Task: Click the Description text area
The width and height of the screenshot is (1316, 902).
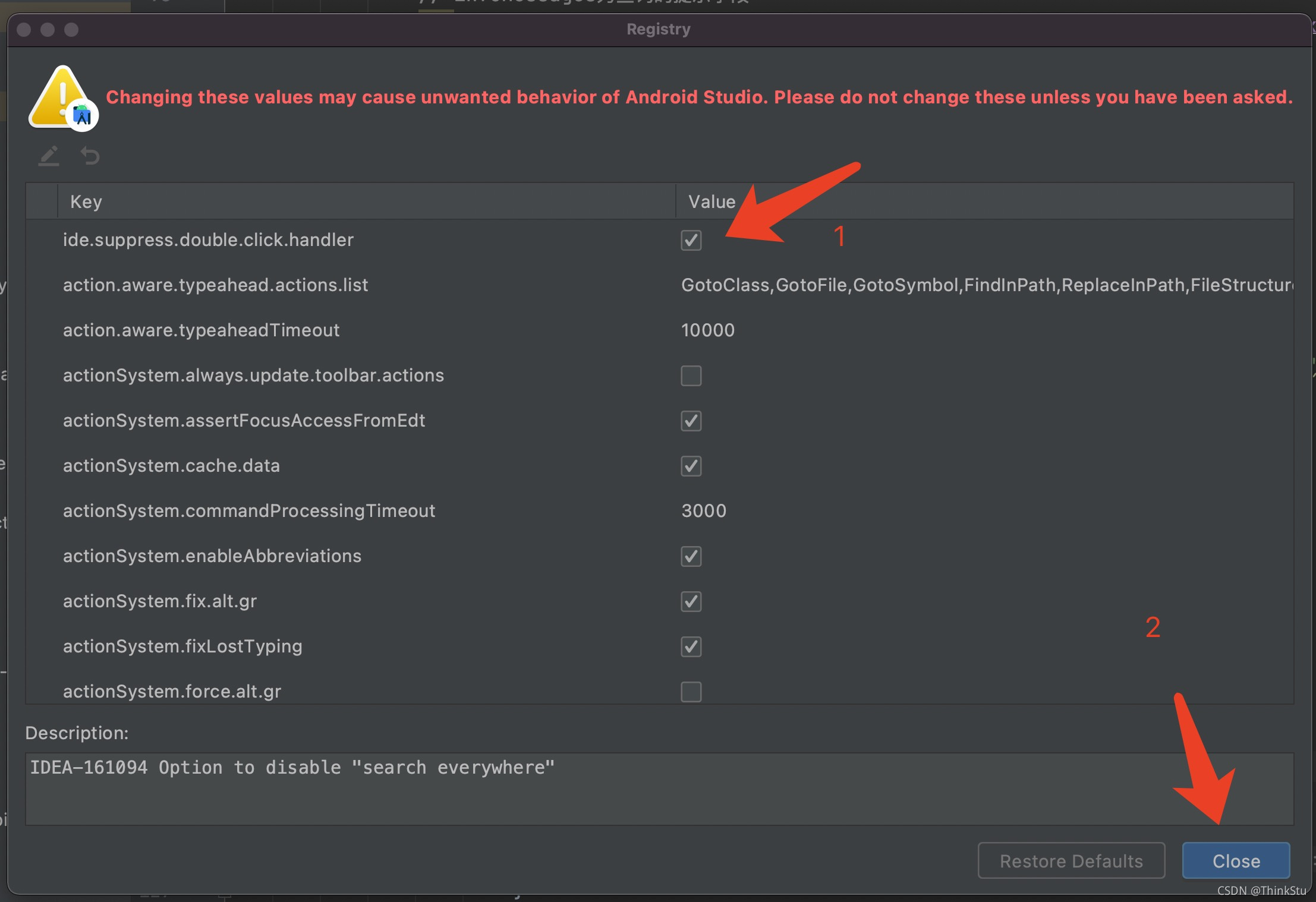Action: pyautogui.click(x=659, y=789)
